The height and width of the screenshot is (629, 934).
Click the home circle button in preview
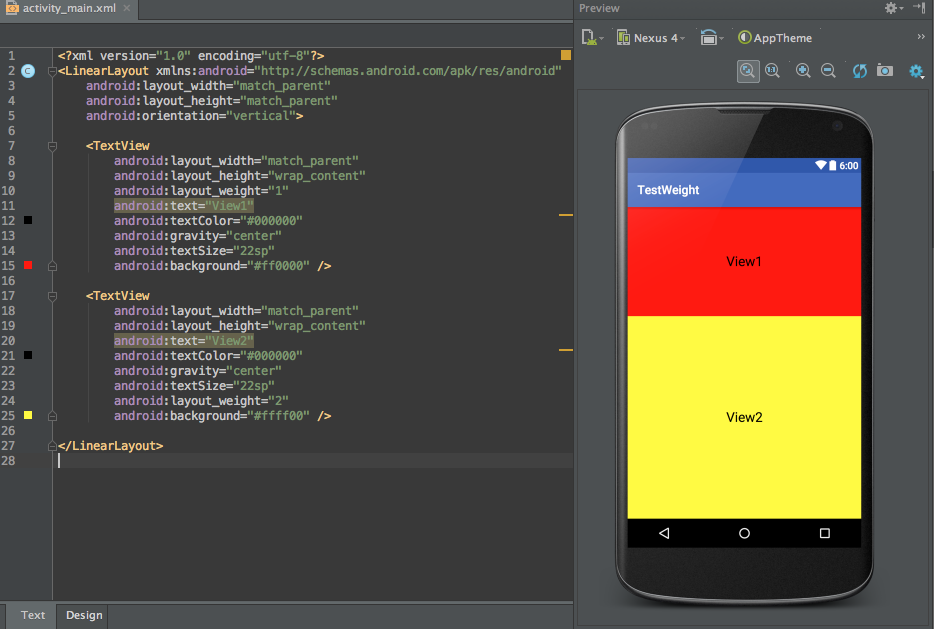(744, 533)
